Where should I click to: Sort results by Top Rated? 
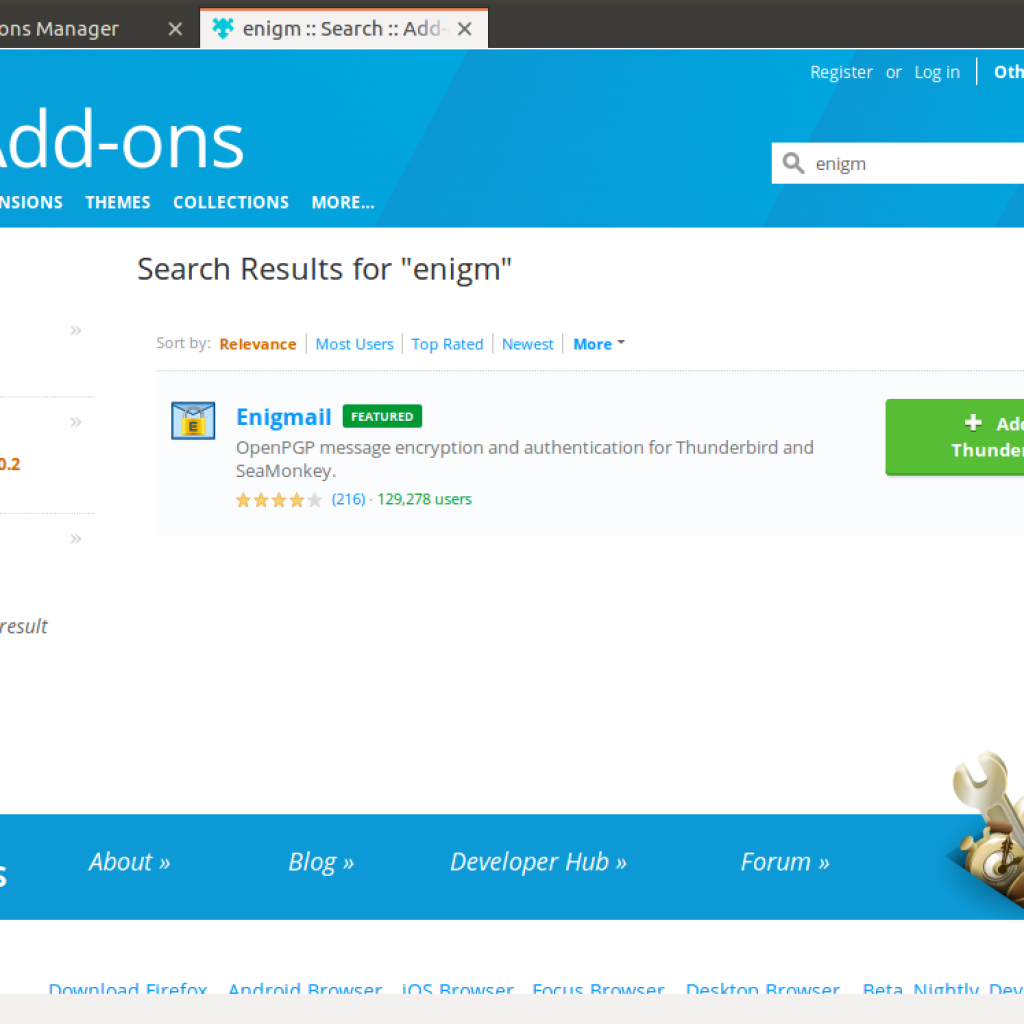point(447,344)
